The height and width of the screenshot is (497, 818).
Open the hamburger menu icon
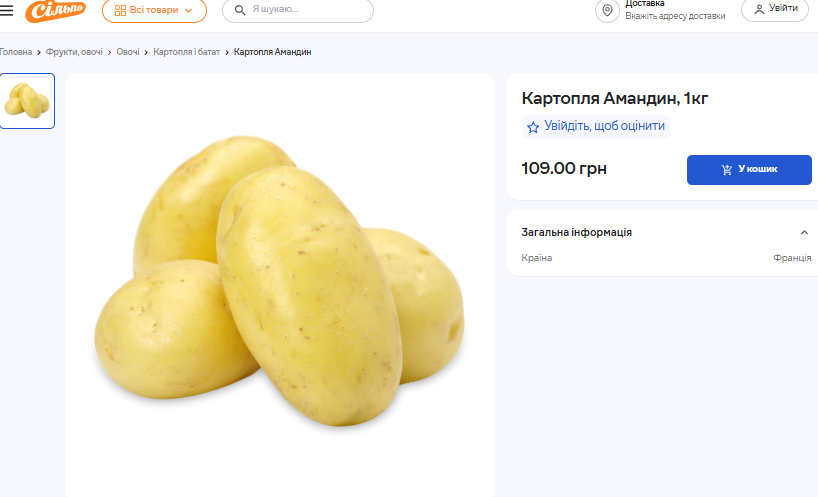tap(7, 10)
